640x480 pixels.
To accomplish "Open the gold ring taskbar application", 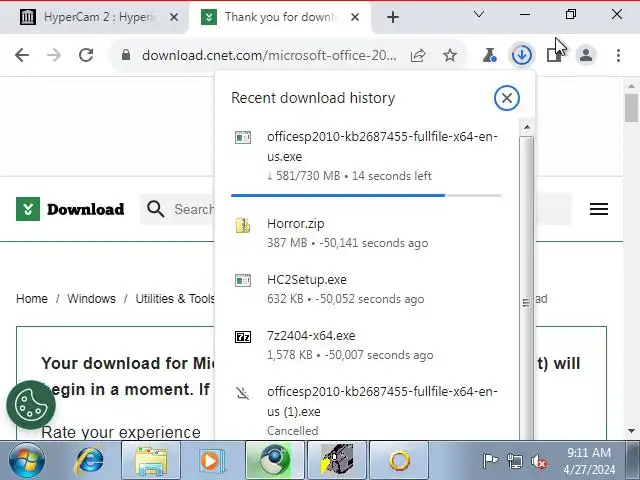I will [x=399, y=461].
